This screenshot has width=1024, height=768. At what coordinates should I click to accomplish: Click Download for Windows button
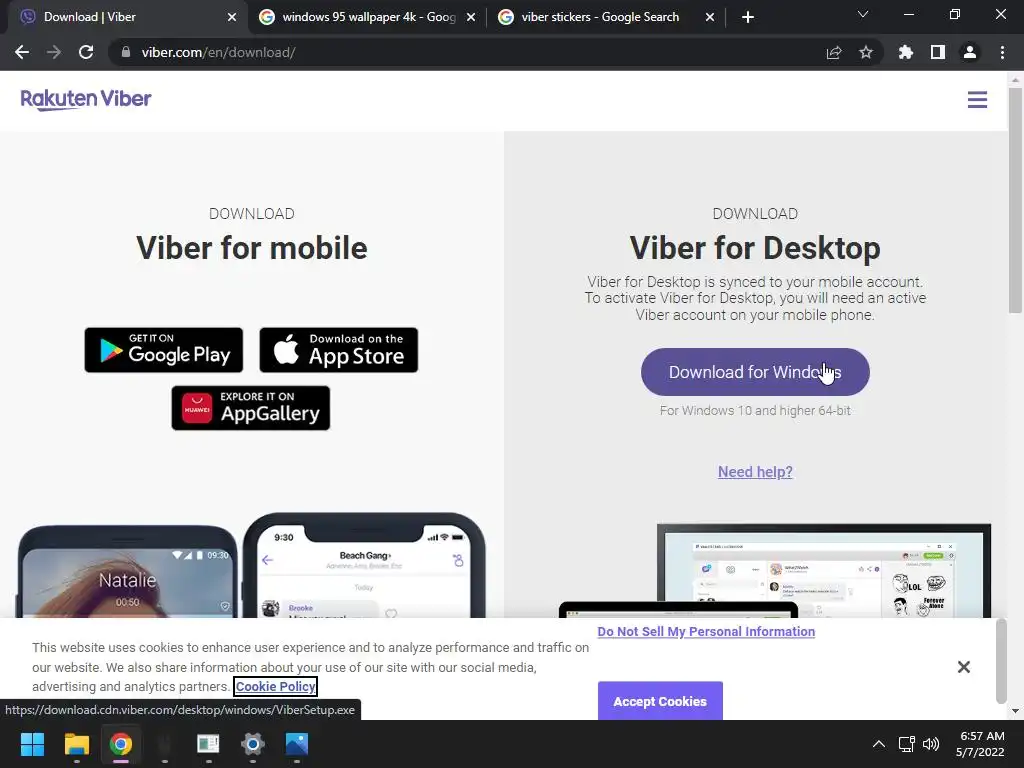pos(755,372)
